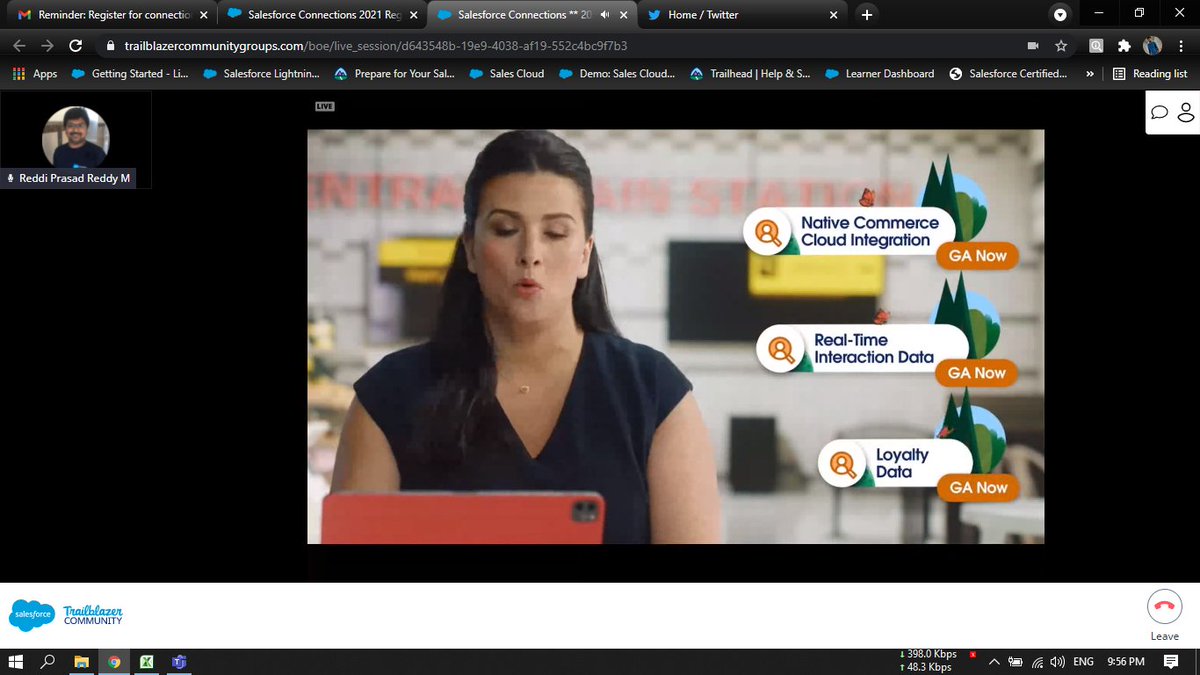This screenshot has width=1200, height=675.
Task: Bookmark this page with the star
Action: point(1061,46)
